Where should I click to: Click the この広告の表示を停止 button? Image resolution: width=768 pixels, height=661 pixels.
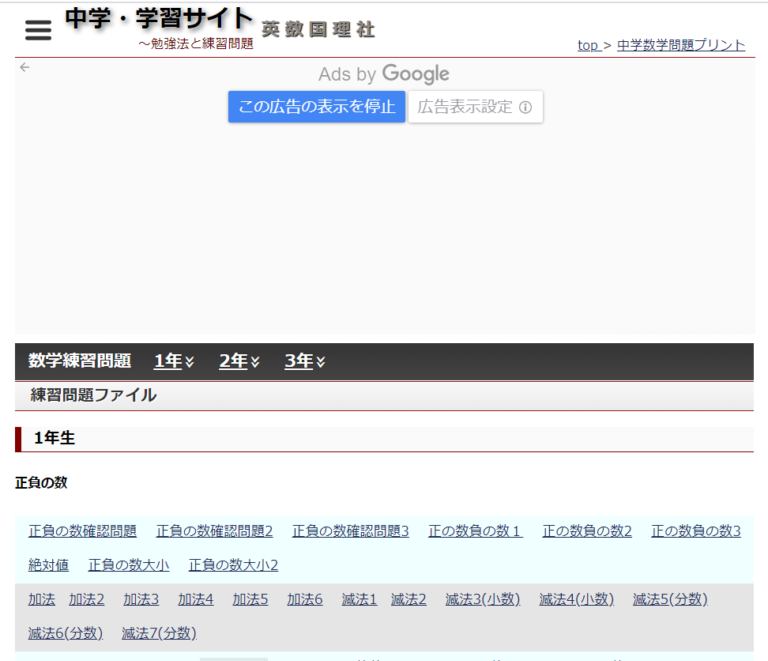tap(316, 107)
